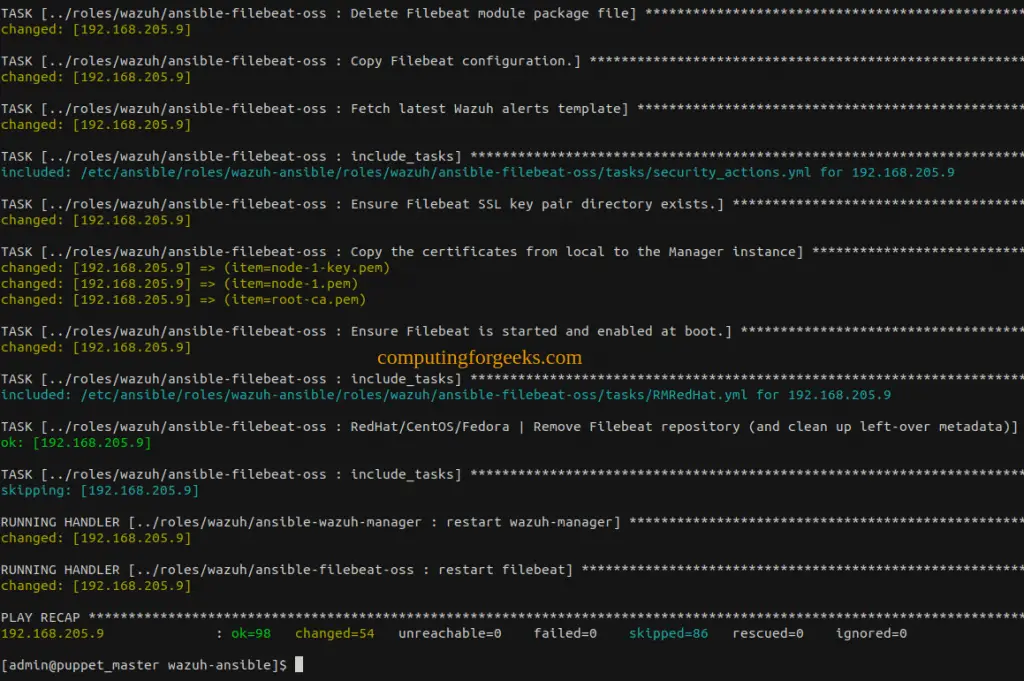Click the "ignored=0" recap value
Viewport: 1024px width, 681px height.
tap(871, 633)
